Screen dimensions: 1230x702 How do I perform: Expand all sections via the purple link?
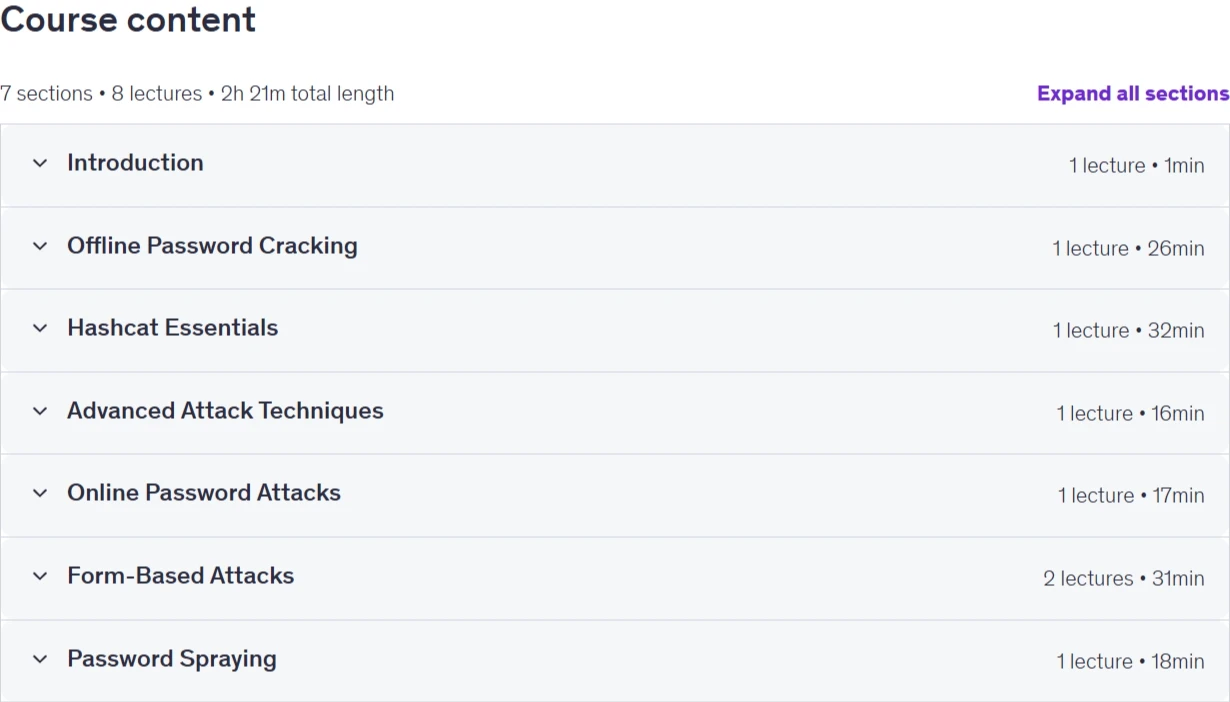tap(1133, 93)
